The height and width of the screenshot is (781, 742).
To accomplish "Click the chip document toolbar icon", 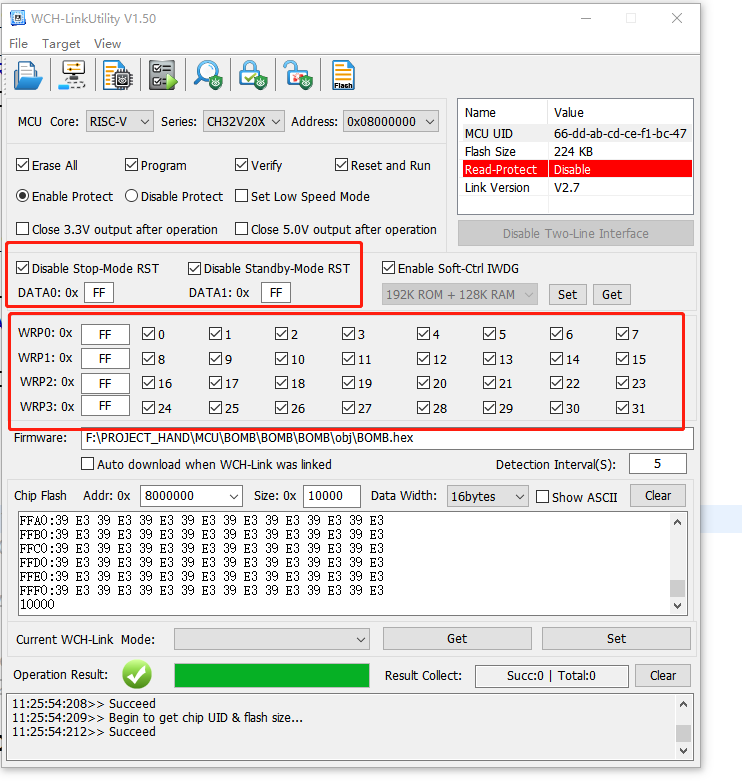I will point(117,76).
